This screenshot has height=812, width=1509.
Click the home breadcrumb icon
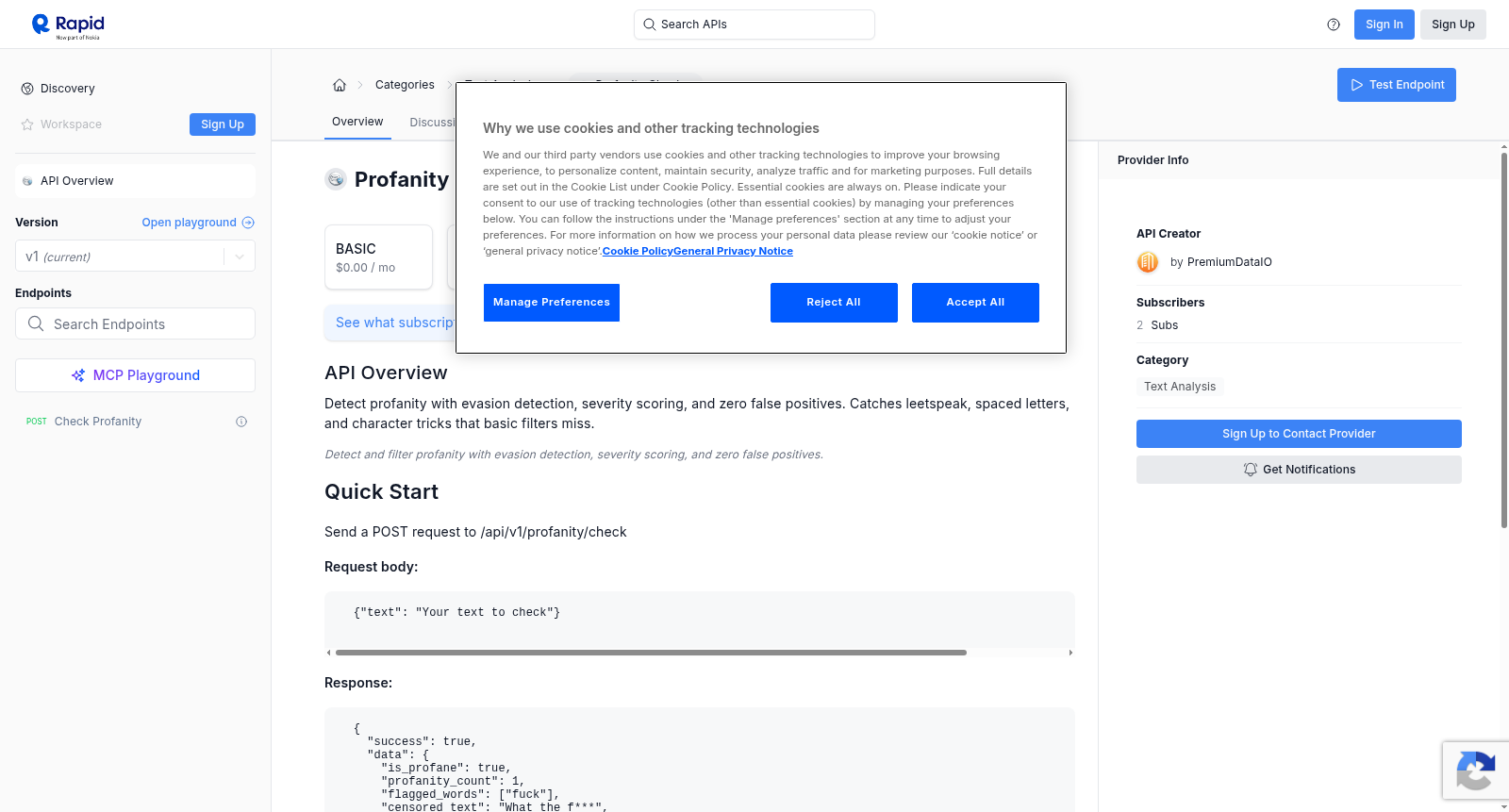click(340, 85)
